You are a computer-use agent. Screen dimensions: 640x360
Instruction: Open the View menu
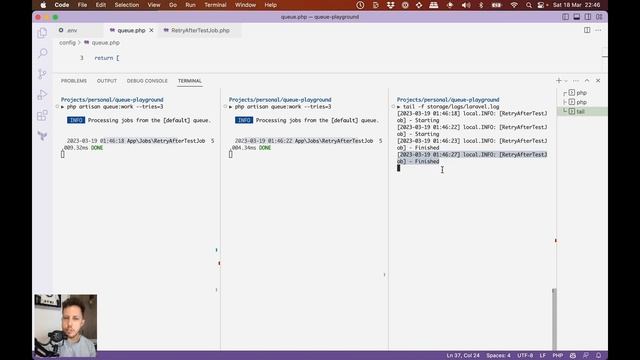coord(153,5)
